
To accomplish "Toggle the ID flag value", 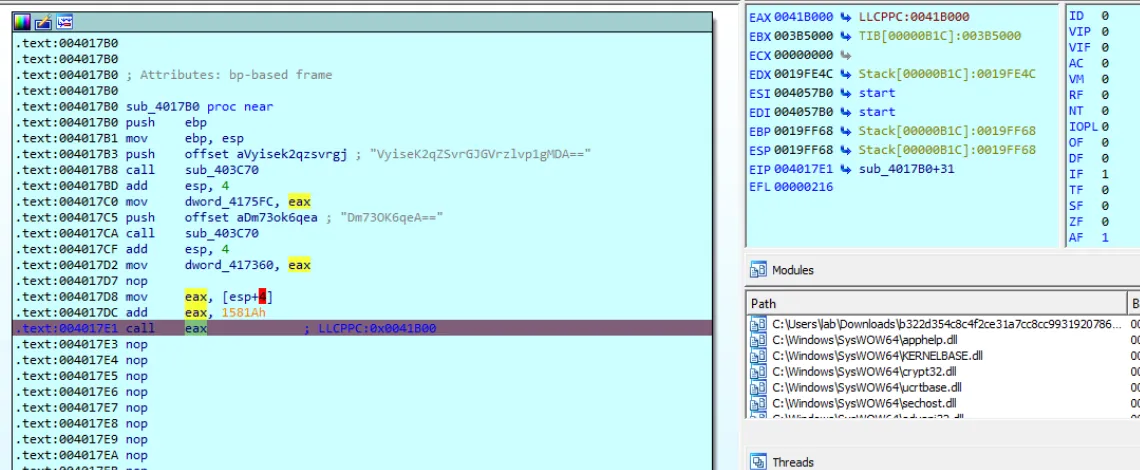I will pyautogui.click(x=1104, y=16).
